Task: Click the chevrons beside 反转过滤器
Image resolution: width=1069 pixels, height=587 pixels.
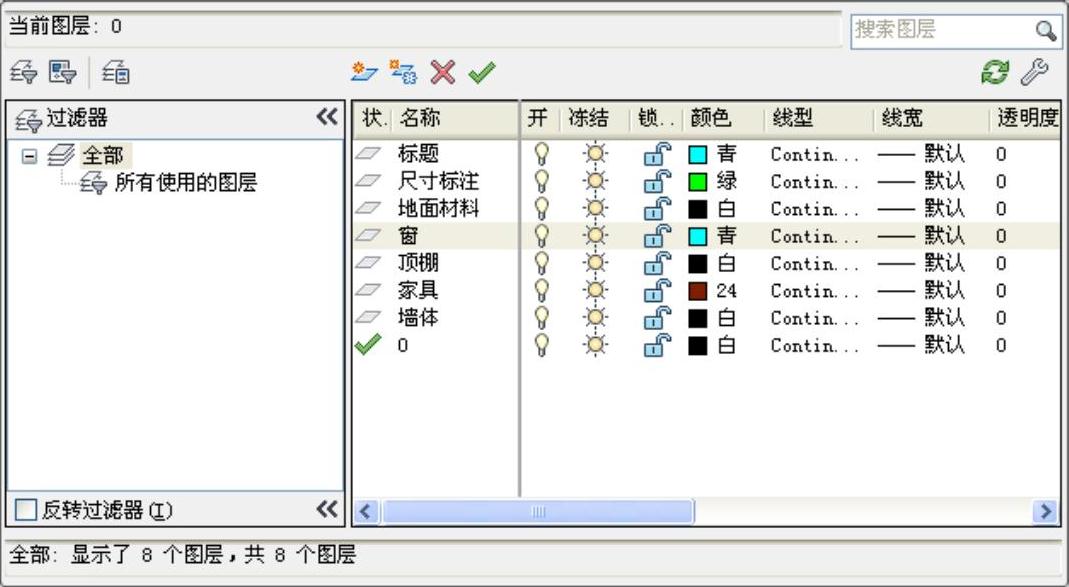Action: pyautogui.click(x=326, y=510)
